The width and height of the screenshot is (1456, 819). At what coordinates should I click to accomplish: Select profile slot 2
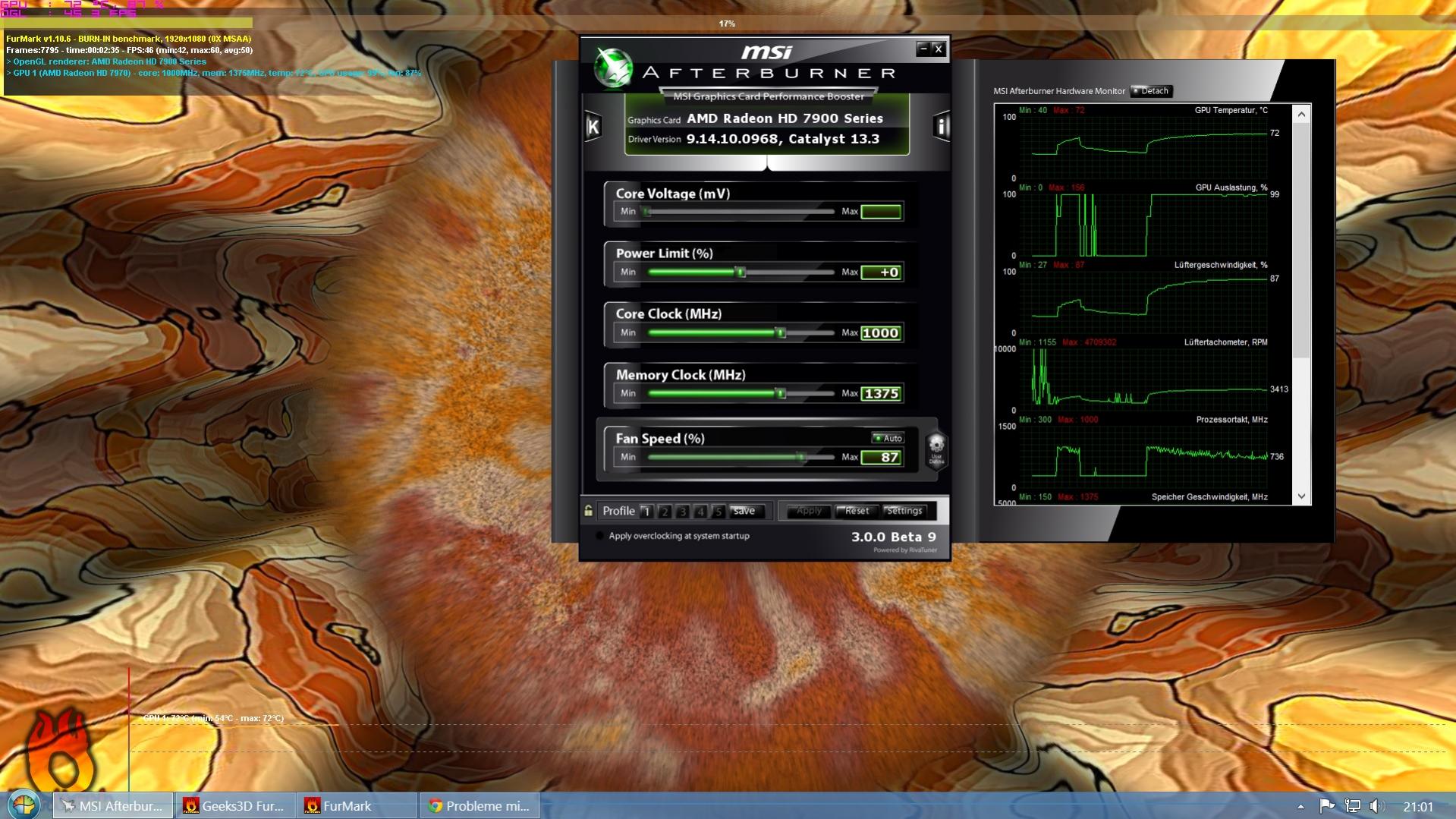coord(664,512)
